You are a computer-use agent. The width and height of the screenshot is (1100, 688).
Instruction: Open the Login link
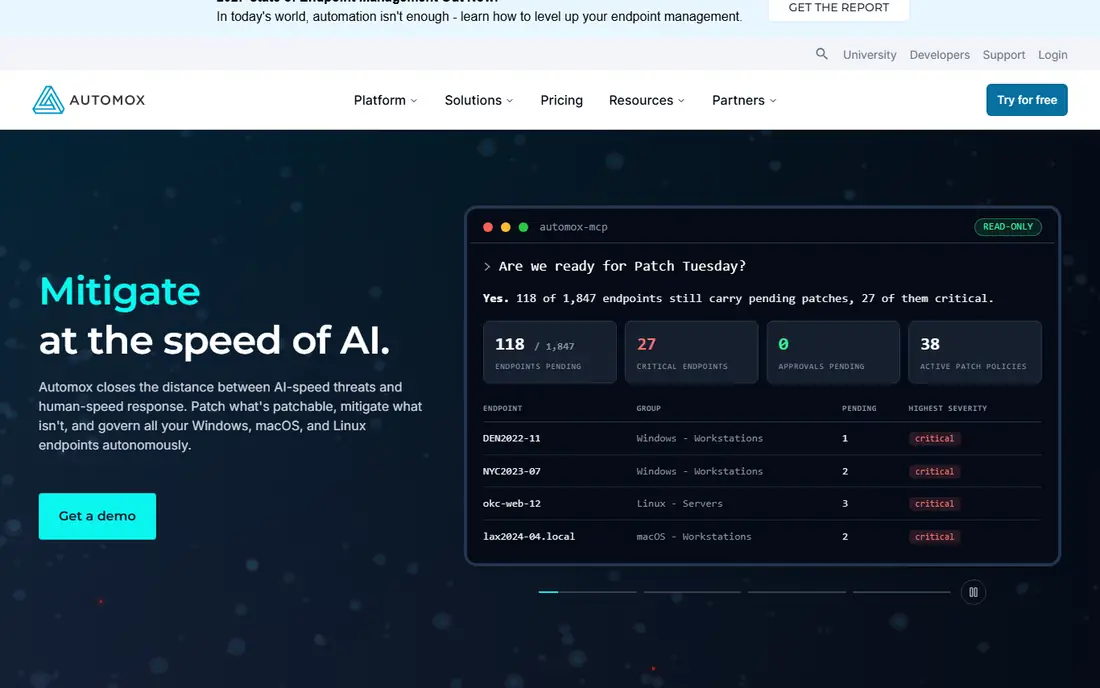click(1052, 55)
